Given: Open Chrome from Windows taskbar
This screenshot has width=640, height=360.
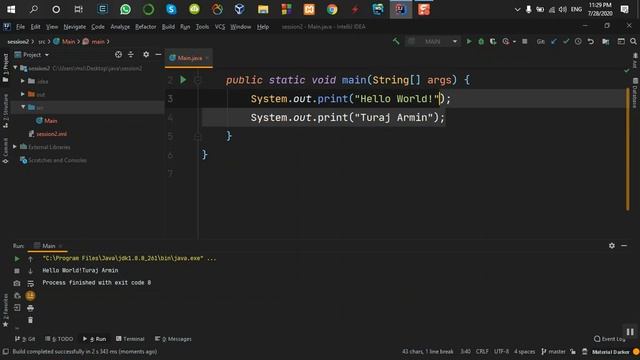Looking at the screenshot, I should coord(332,9).
